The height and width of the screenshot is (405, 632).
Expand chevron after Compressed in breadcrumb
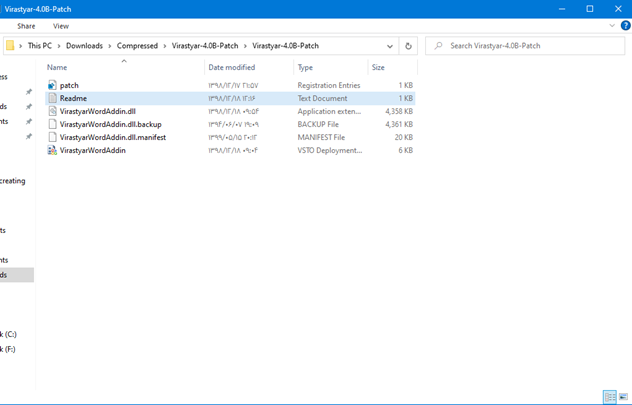165,46
